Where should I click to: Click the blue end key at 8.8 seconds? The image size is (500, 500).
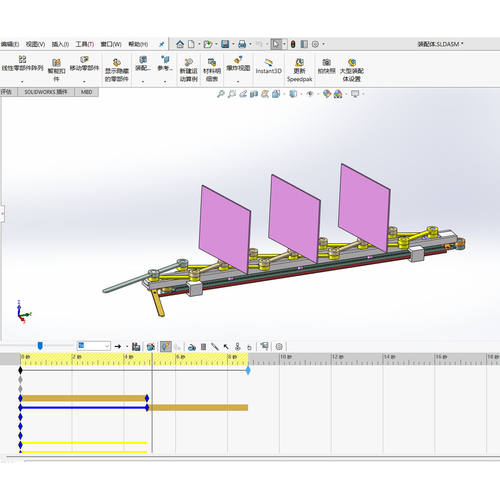pos(248,370)
